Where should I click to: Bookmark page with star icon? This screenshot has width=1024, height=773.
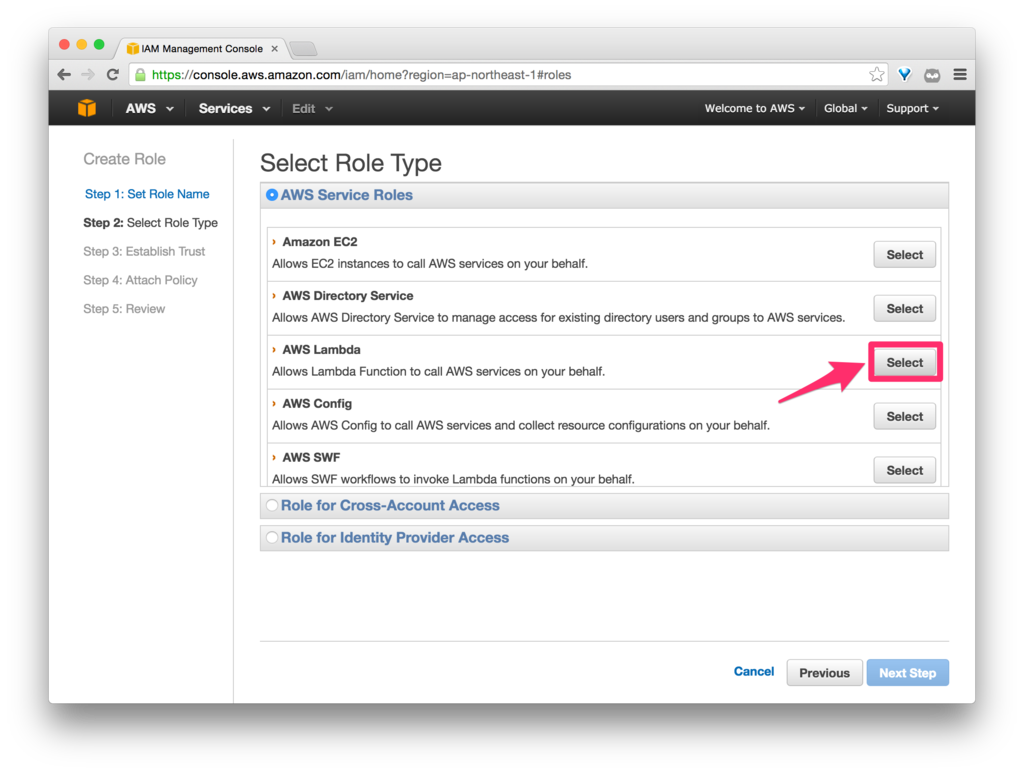point(876,74)
